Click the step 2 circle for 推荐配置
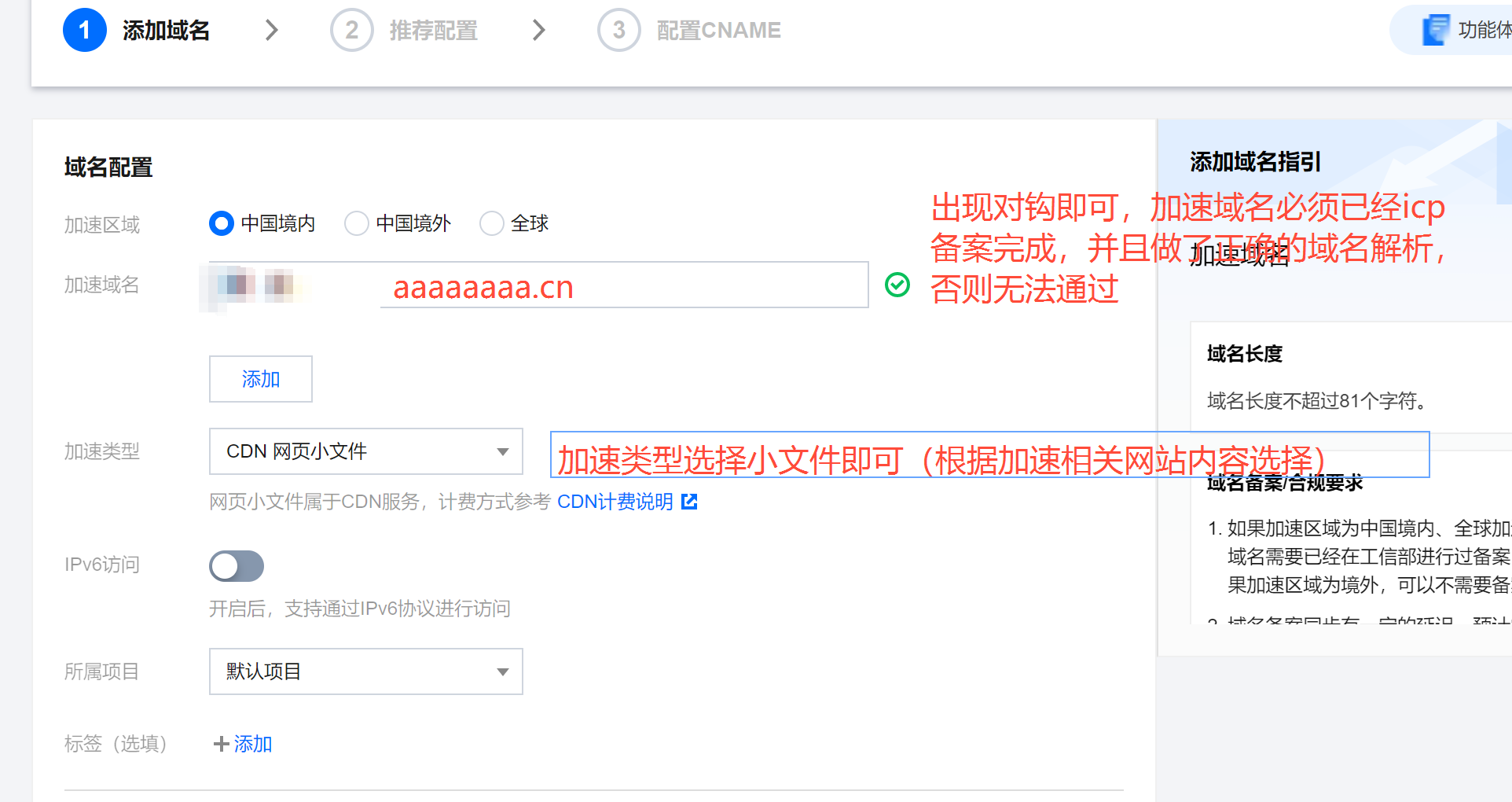This screenshot has width=1512, height=802. pyautogui.click(x=351, y=30)
